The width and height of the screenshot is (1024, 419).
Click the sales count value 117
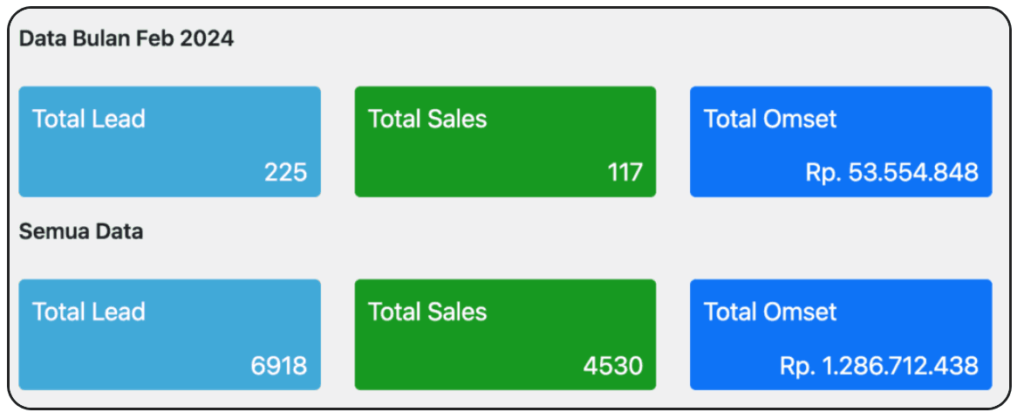pos(625,173)
